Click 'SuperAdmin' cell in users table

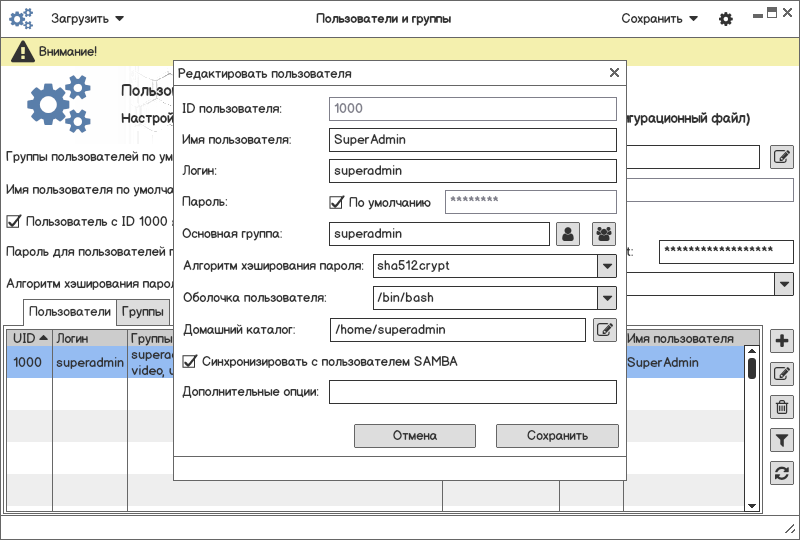(x=684, y=362)
